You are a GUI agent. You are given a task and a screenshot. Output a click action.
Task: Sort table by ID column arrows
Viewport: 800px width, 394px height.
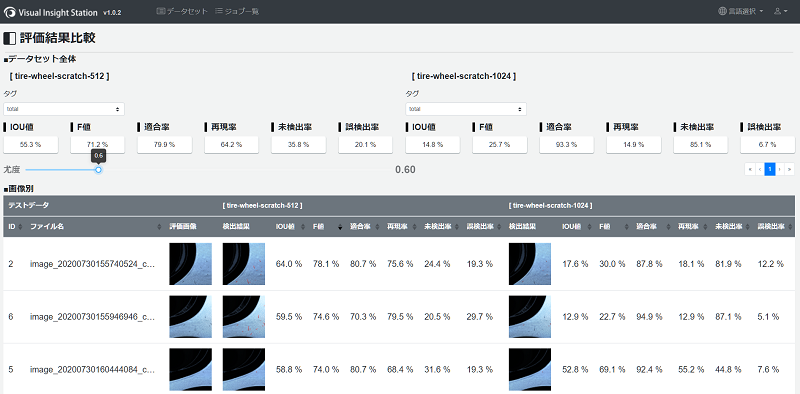point(20,226)
